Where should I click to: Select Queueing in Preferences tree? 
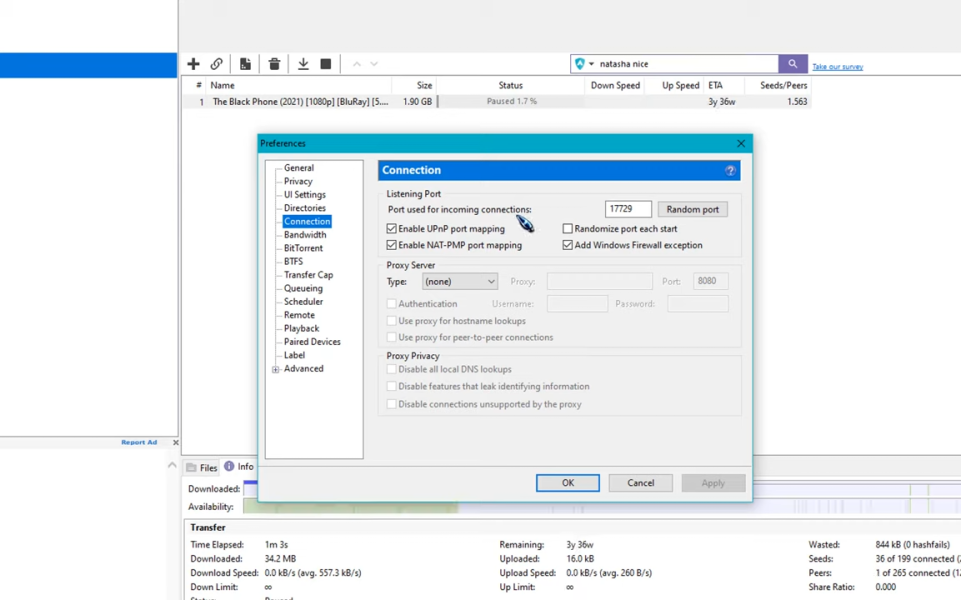pyautogui.click(x=303, y=289)
